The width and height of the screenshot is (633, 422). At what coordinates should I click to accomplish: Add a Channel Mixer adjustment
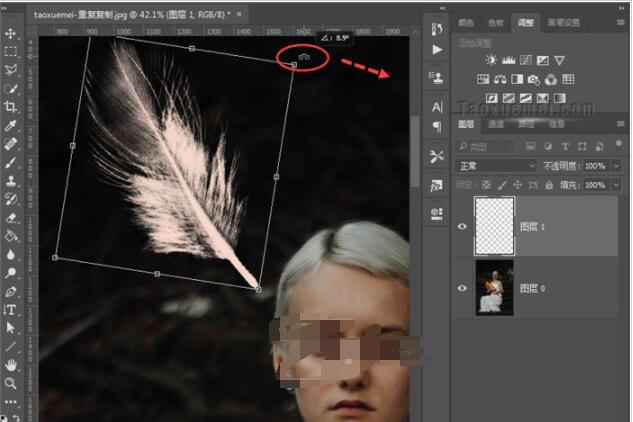pos(551,80)
